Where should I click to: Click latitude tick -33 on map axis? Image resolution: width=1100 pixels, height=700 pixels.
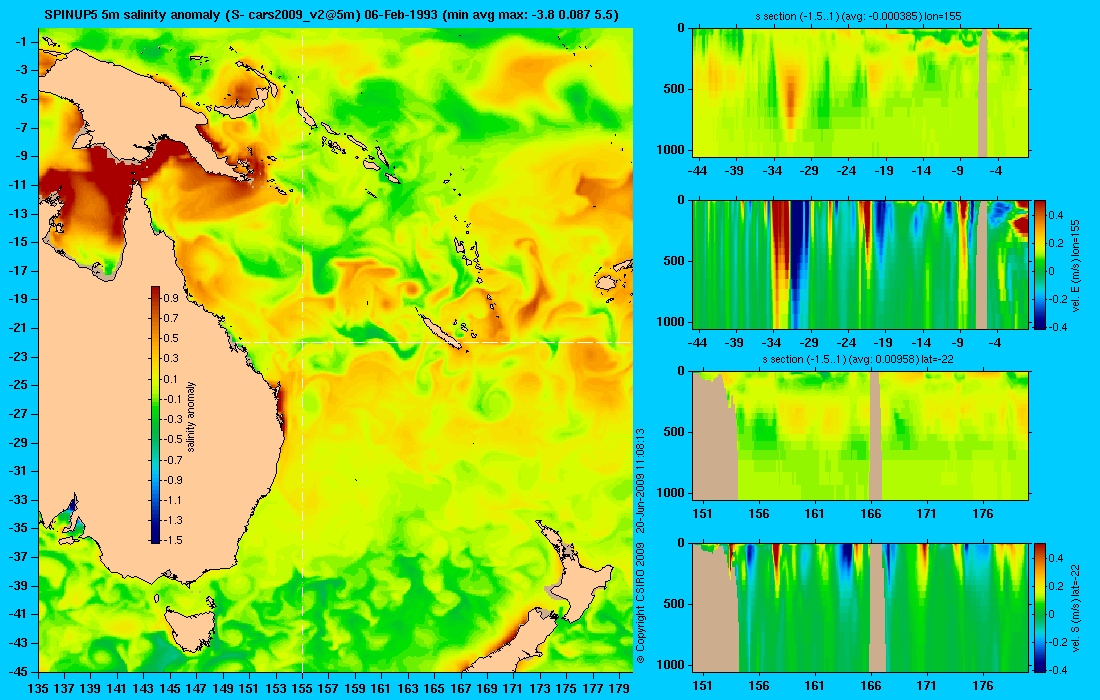(x=18, y=499)
